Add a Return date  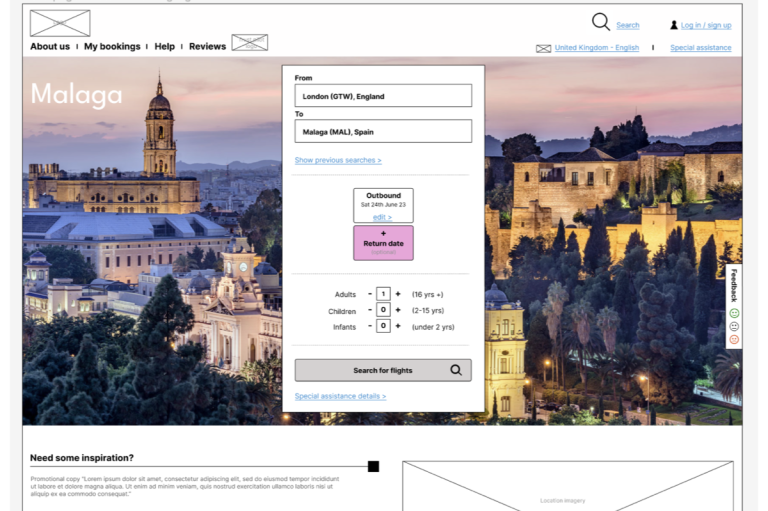[x=384, y=243]
